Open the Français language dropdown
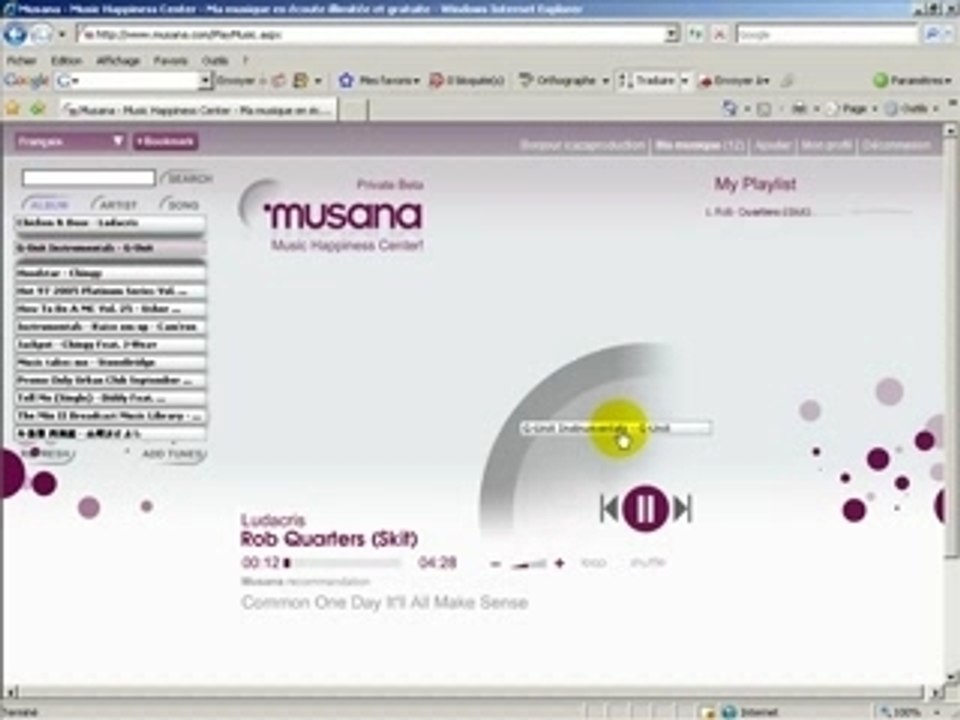The image size is (960, 720). click(x=70, y=141)
